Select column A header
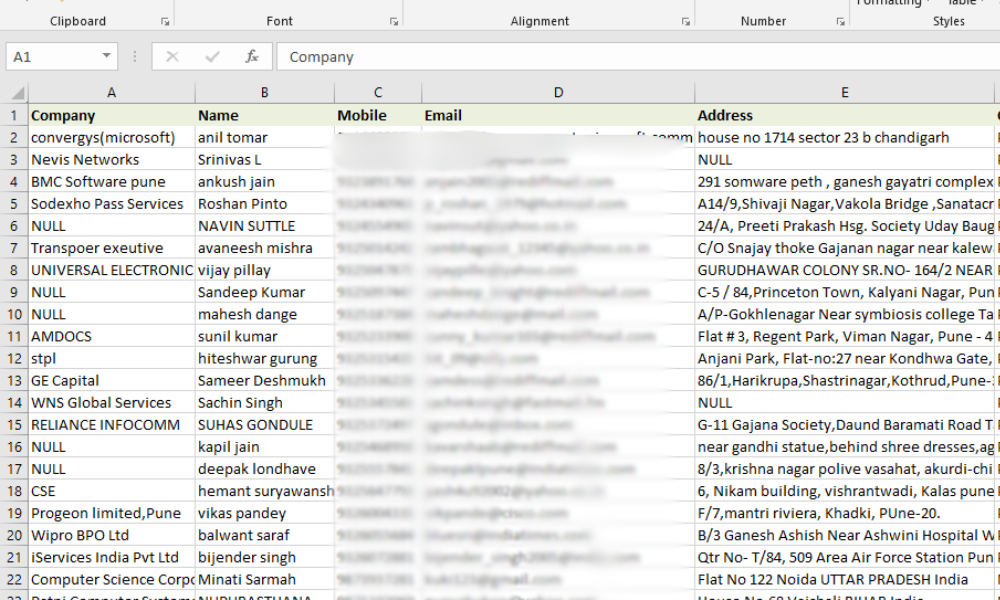Viewport: 1000px width, 600px height. [x=112, y=93]
